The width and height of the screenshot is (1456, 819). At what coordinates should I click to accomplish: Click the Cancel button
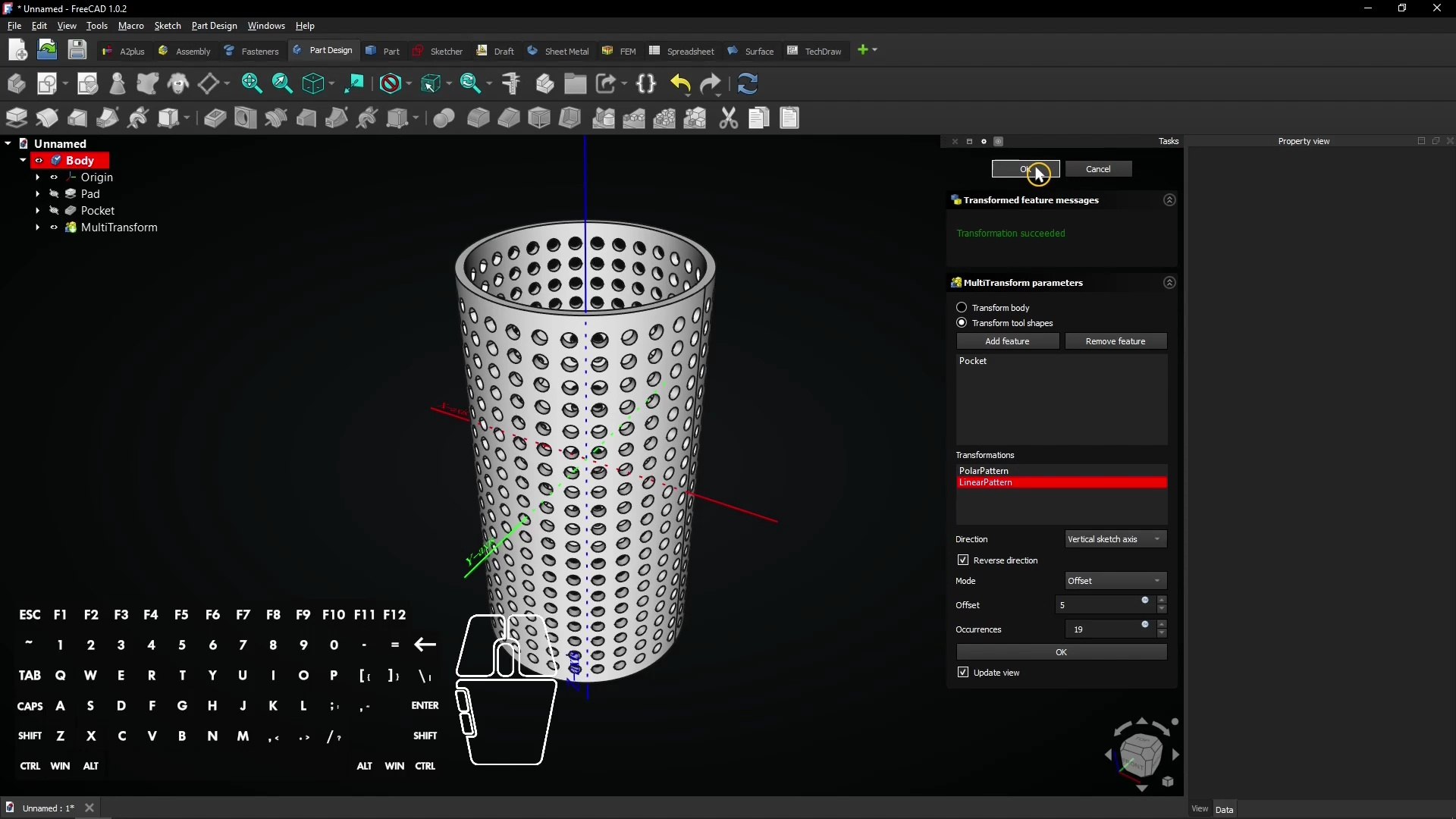pos(1097,169)
